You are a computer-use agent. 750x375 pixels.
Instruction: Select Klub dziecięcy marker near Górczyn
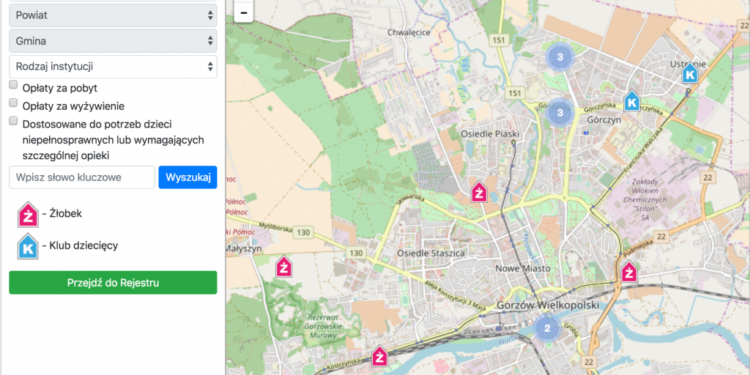click(632, 101)
